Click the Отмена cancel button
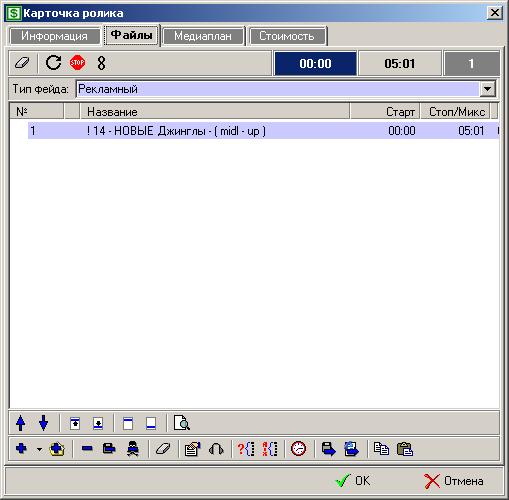This screenshot has width=509, height=500. (x=454, y=481)
